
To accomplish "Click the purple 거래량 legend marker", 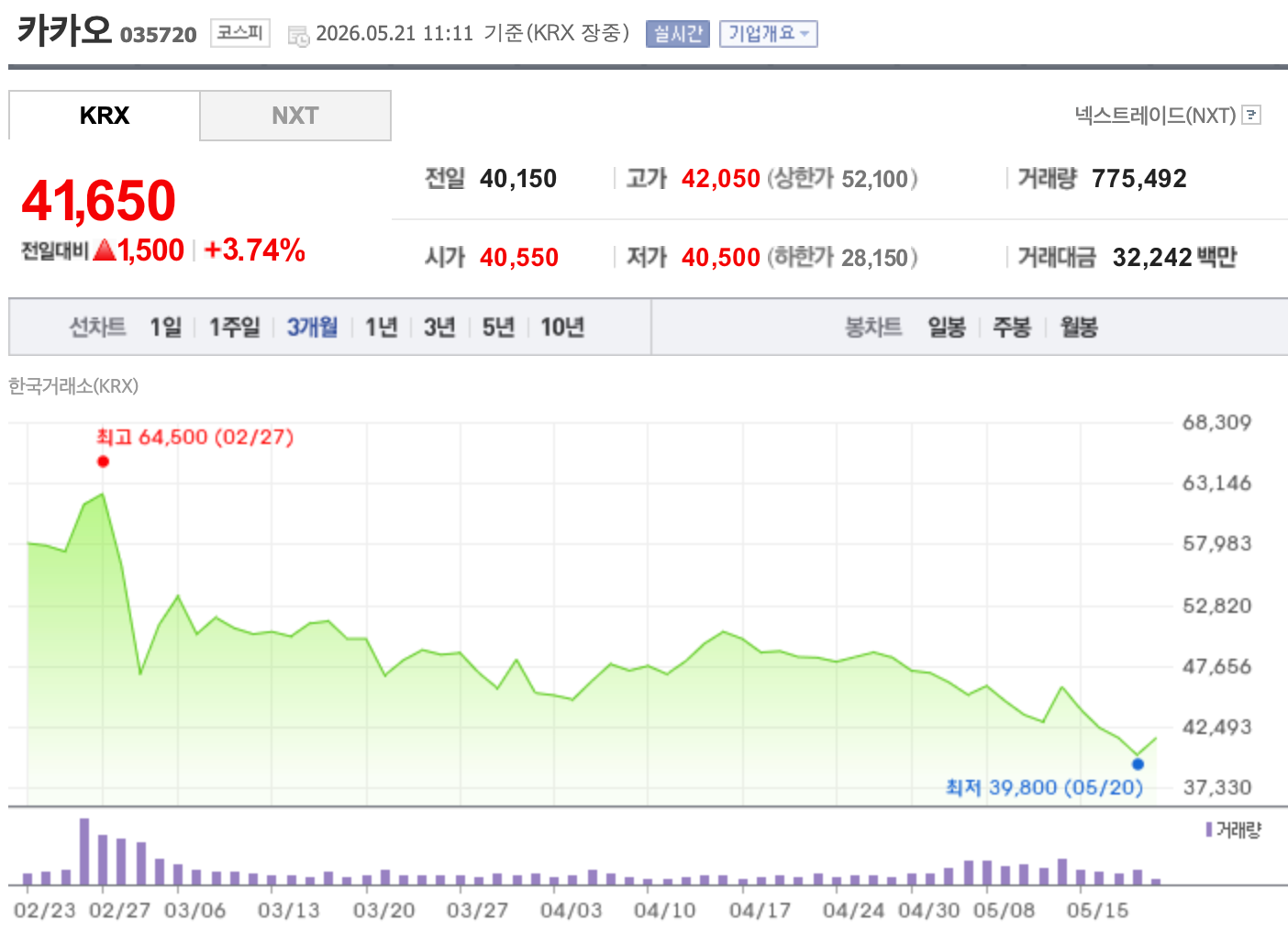I will (x=1209, y=829).
